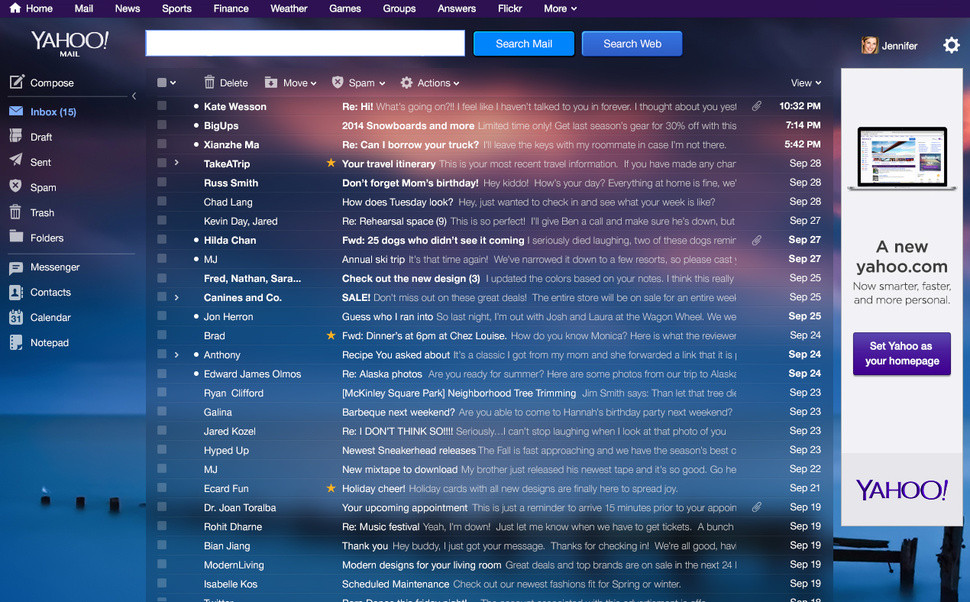Check the select-all messages checkbox
The image size is (970, 602).
tap(160, 82)
